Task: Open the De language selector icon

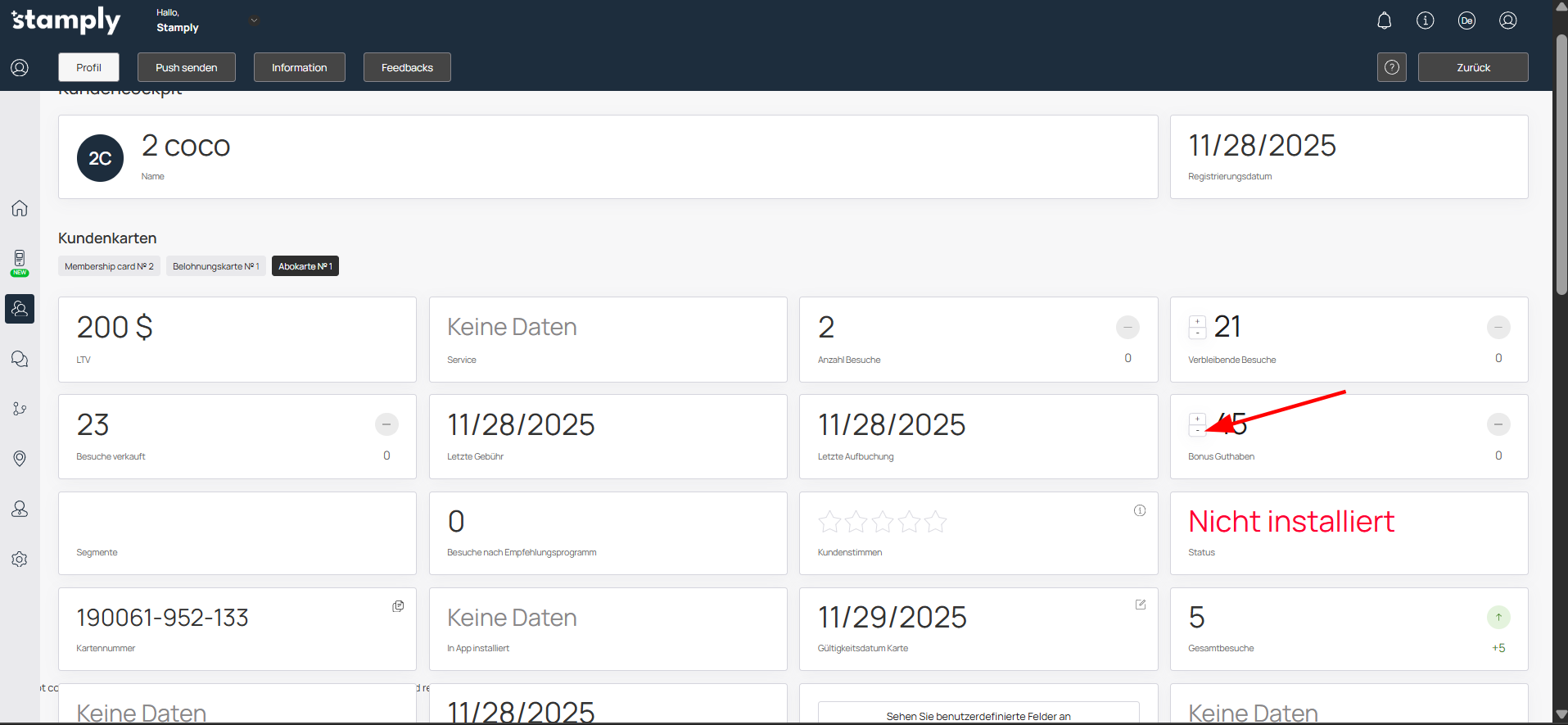Action: [x=1466, y=20]
